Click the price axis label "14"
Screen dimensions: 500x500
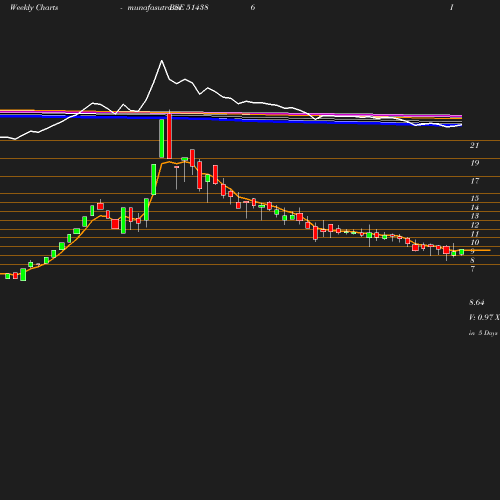(475, 207)
